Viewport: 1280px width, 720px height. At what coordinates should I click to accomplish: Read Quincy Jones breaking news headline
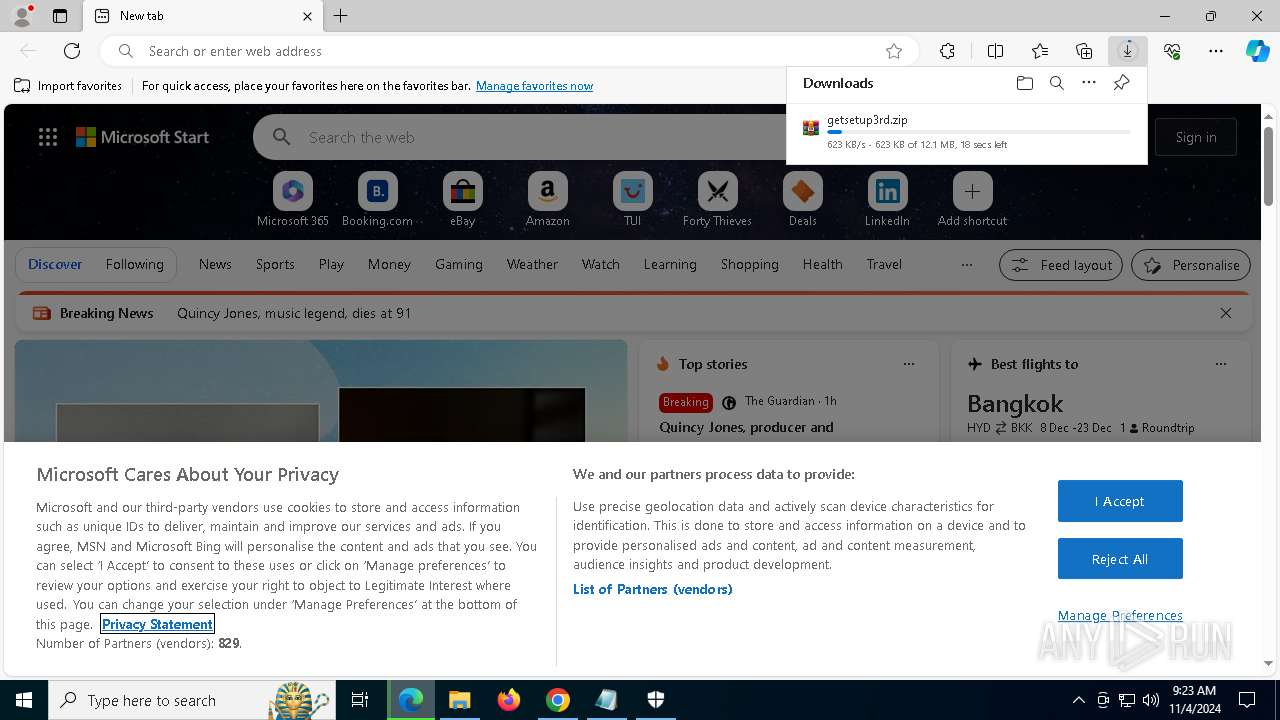(x=294, y=313)
